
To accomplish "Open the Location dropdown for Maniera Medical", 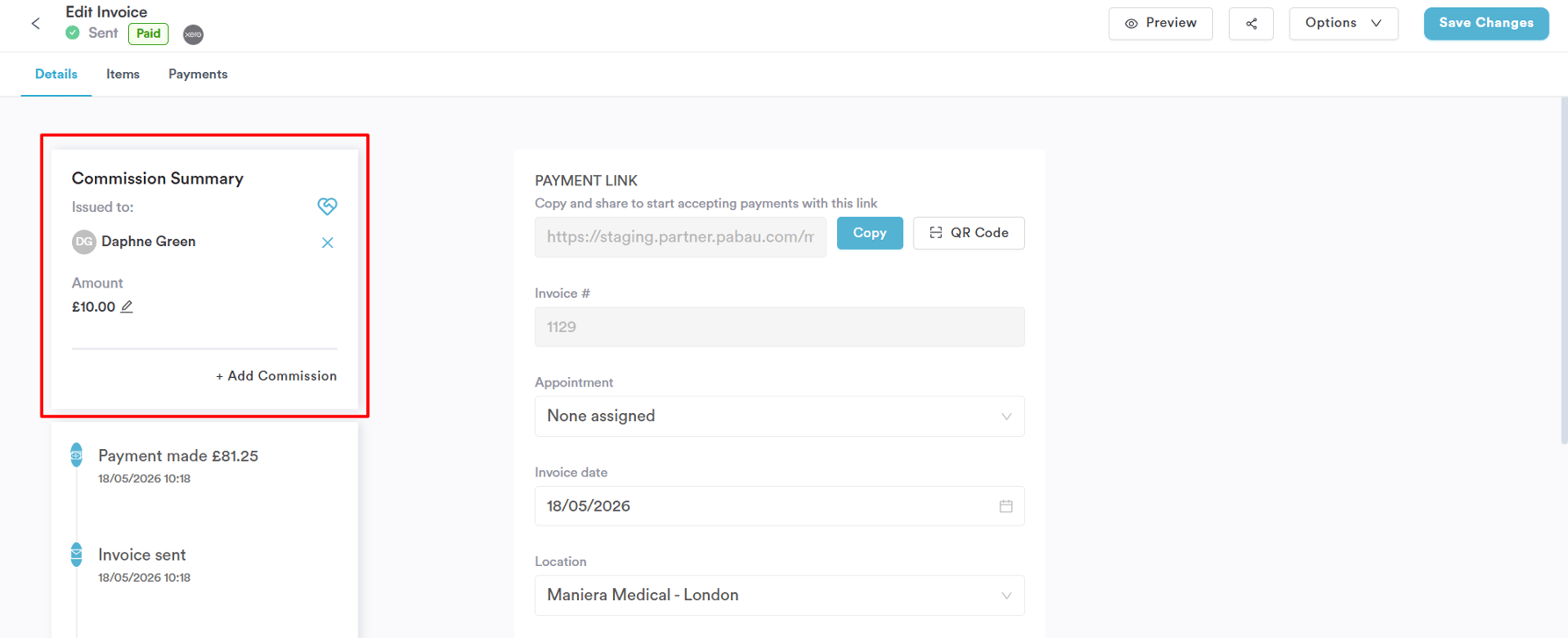I will 779,596.
